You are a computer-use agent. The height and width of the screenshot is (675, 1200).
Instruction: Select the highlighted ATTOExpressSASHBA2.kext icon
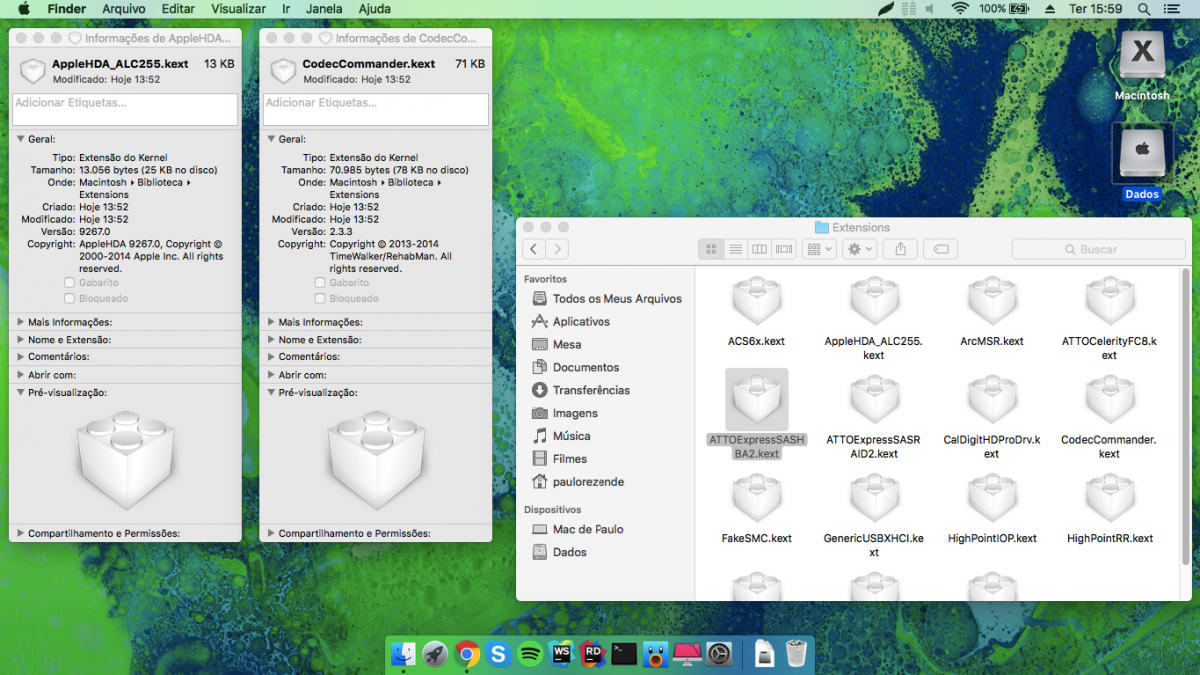click(x=756, y=400)
